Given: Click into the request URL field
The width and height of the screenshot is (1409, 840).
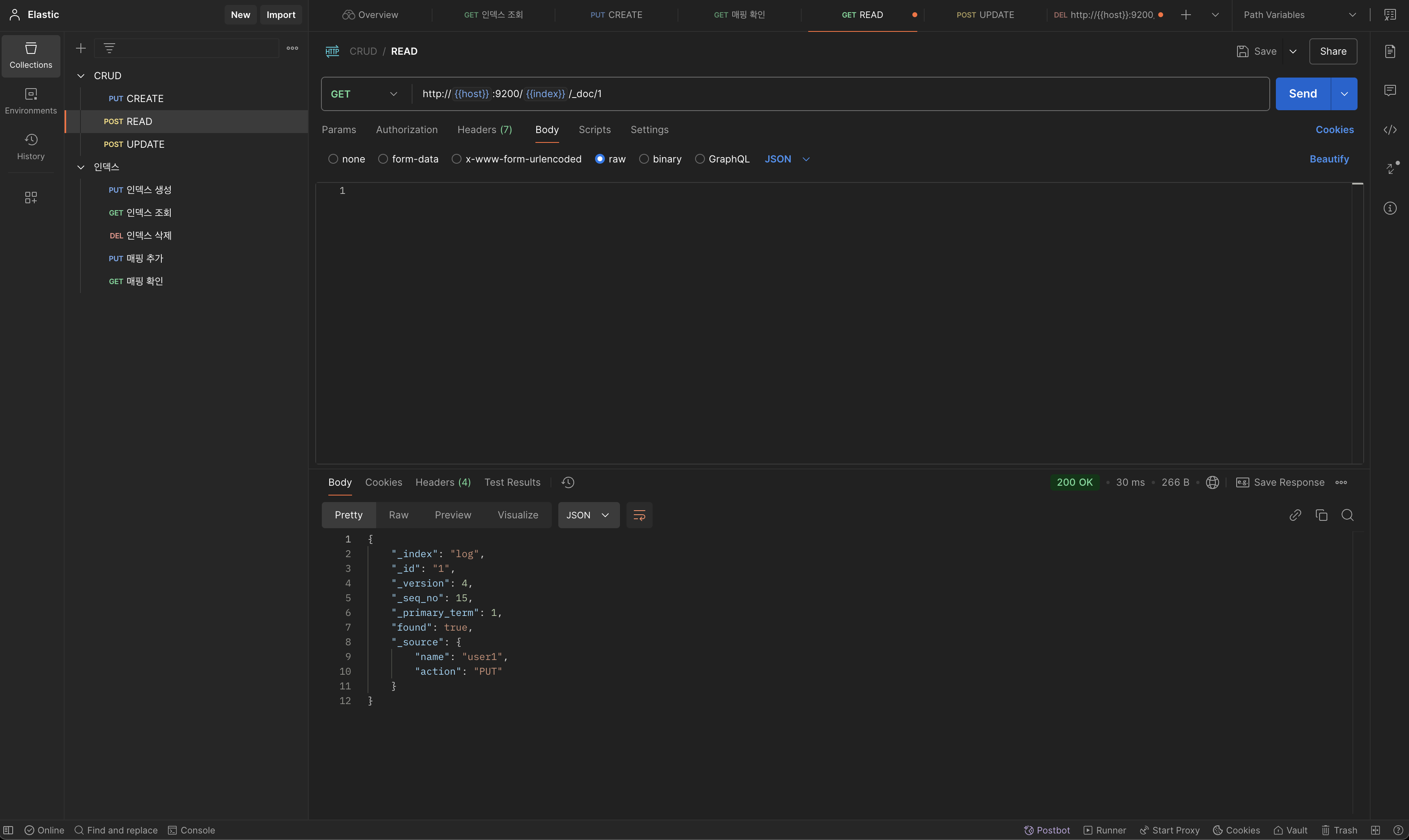Looking at the screenshot, I should [x=849, y=94].
